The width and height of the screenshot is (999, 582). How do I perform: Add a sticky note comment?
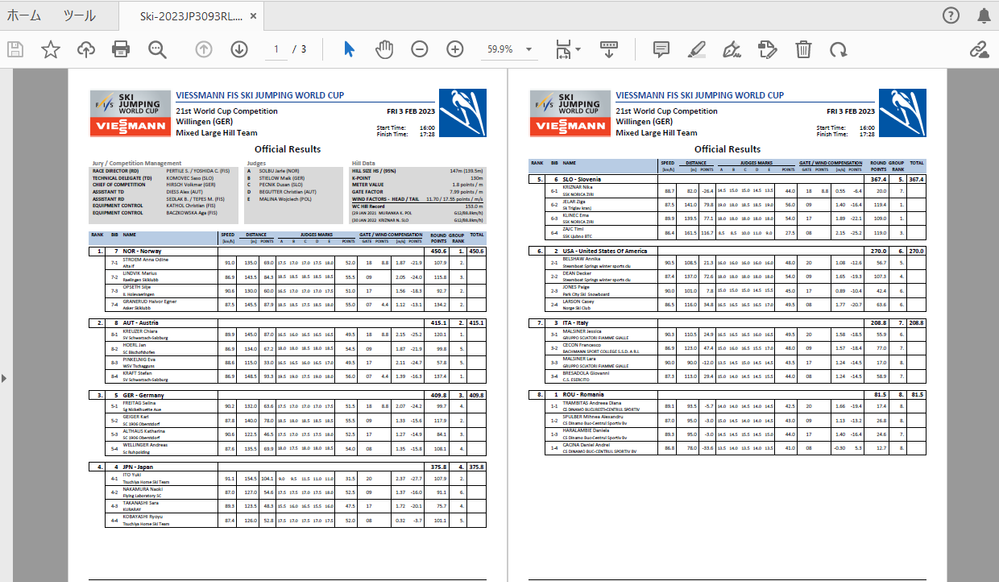click(x=661, y=49)
